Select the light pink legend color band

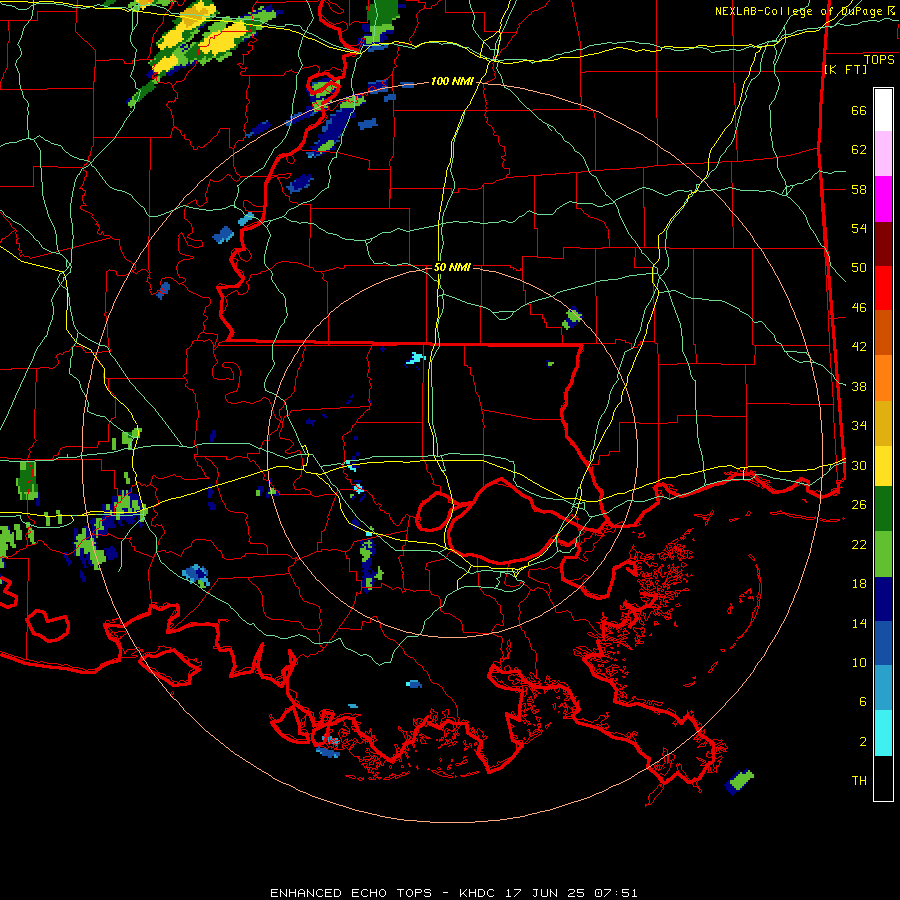point(883,154)
